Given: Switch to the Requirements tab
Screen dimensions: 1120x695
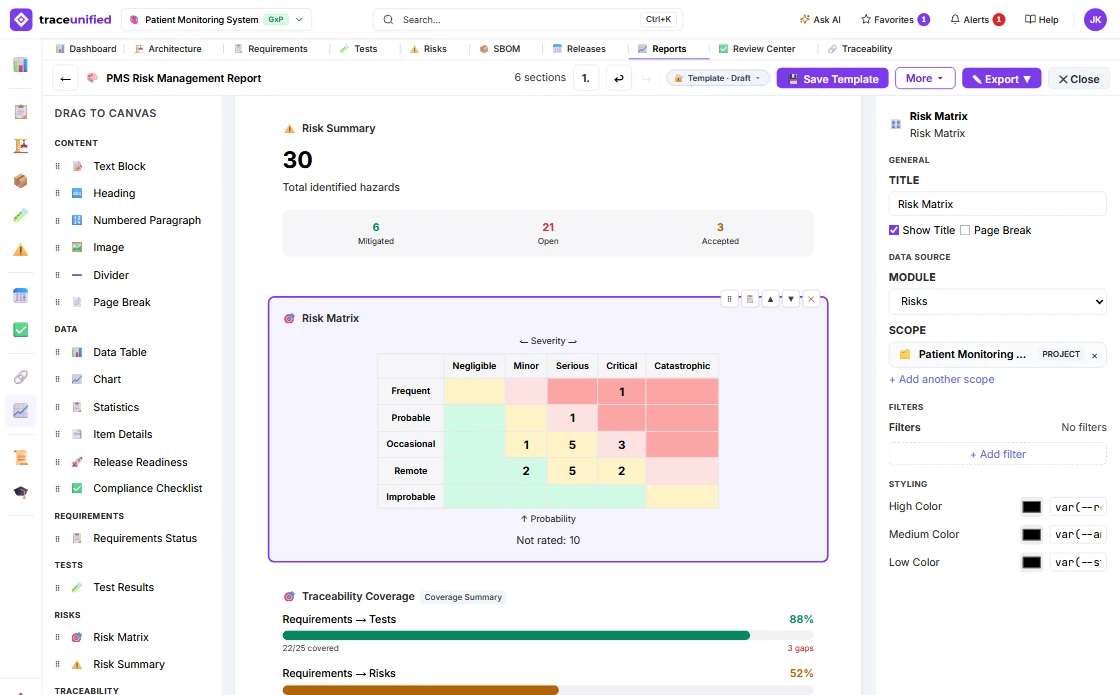Looking at the screenshot, I should (x=271, y=49).
